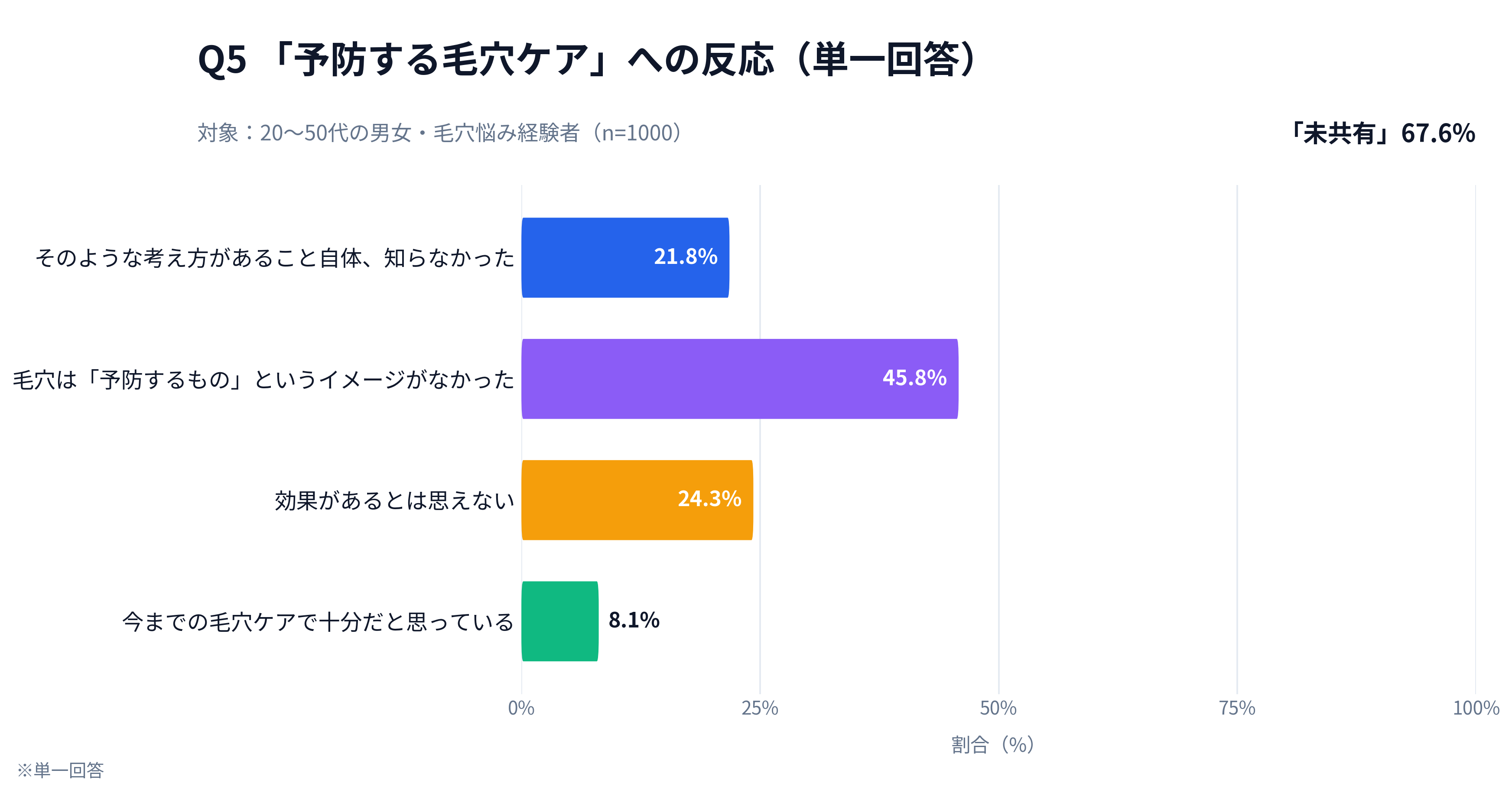The width and height of the screenshot is (1512, 793).
Task: Select the label 効果があるとは思えない
Action: [394, 500]
